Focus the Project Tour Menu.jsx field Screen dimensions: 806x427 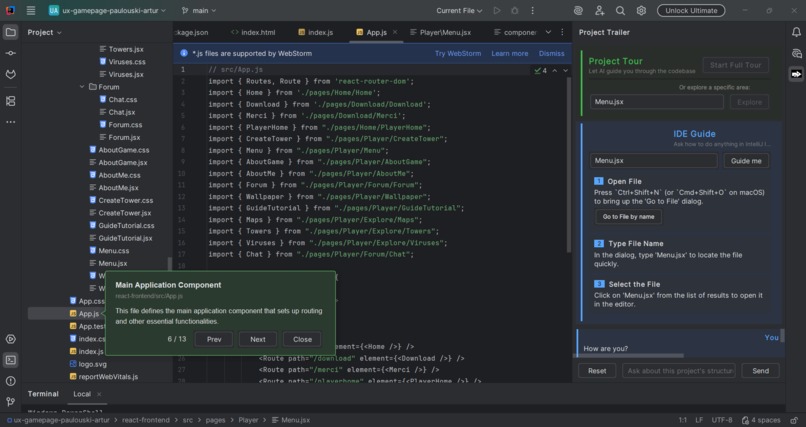(656, 102)
